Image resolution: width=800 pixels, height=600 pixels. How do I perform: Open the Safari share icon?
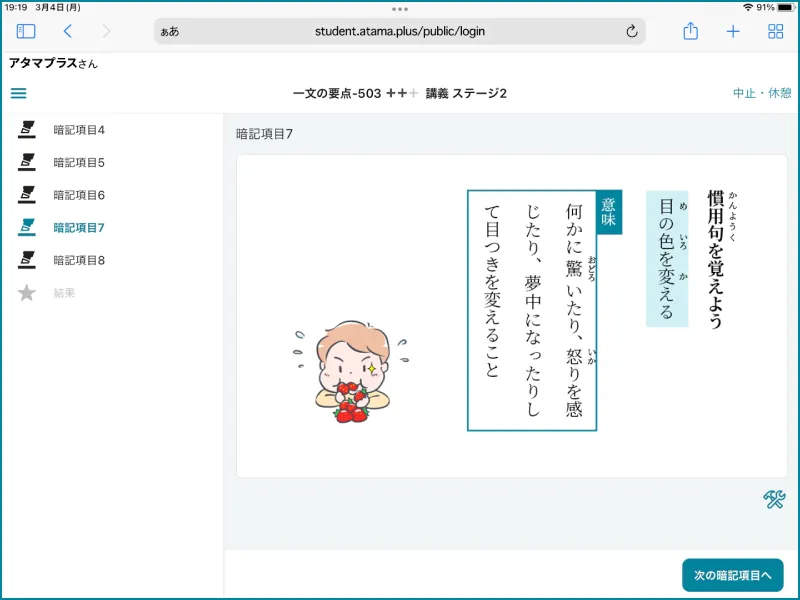click(x=690, y=31)
